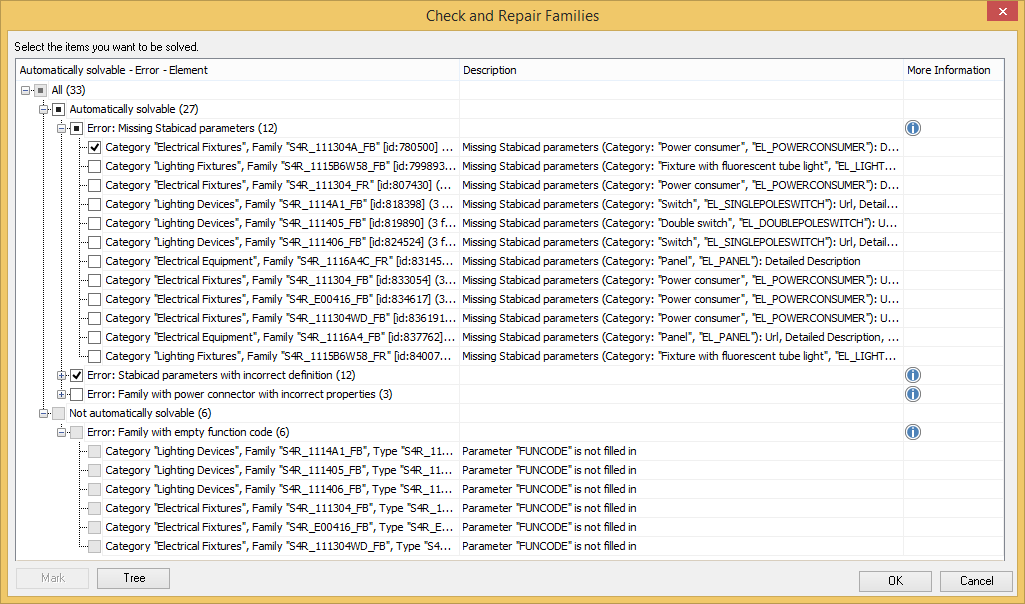Viewport: 1025px width, 604px height.
Task: Click the More Information column header
Action: 953,70
